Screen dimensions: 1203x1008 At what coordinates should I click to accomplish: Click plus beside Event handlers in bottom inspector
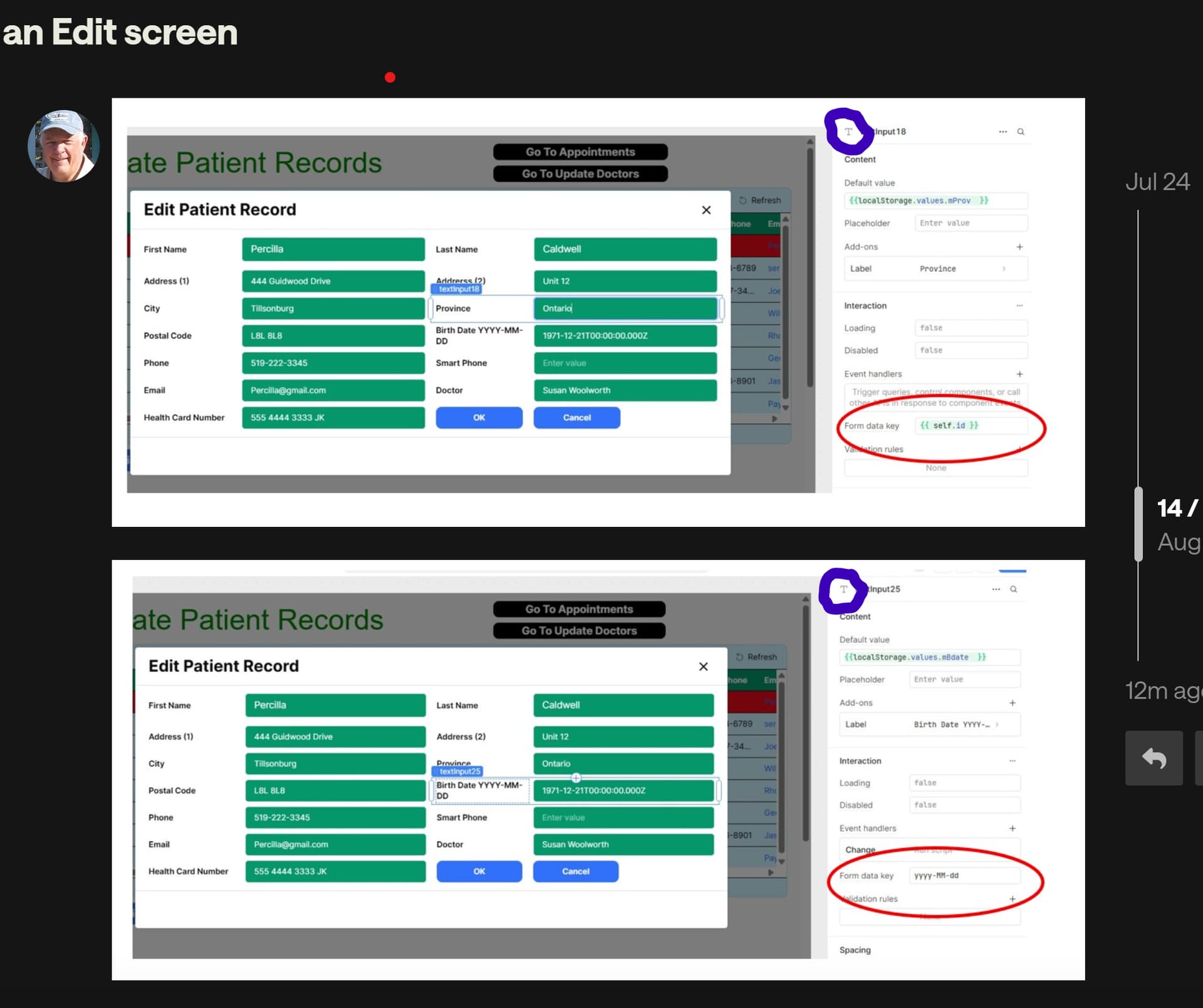pyautogui.click(x=1013, y=828)
